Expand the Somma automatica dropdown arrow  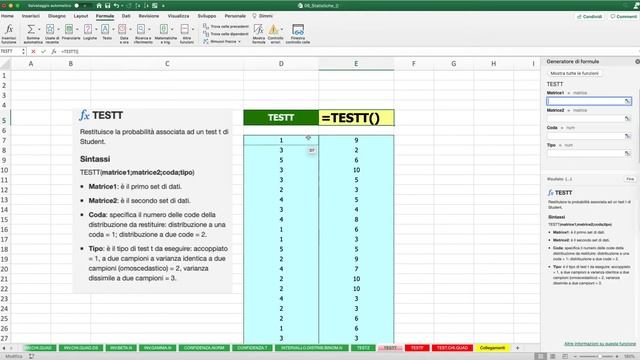point(39,29)
